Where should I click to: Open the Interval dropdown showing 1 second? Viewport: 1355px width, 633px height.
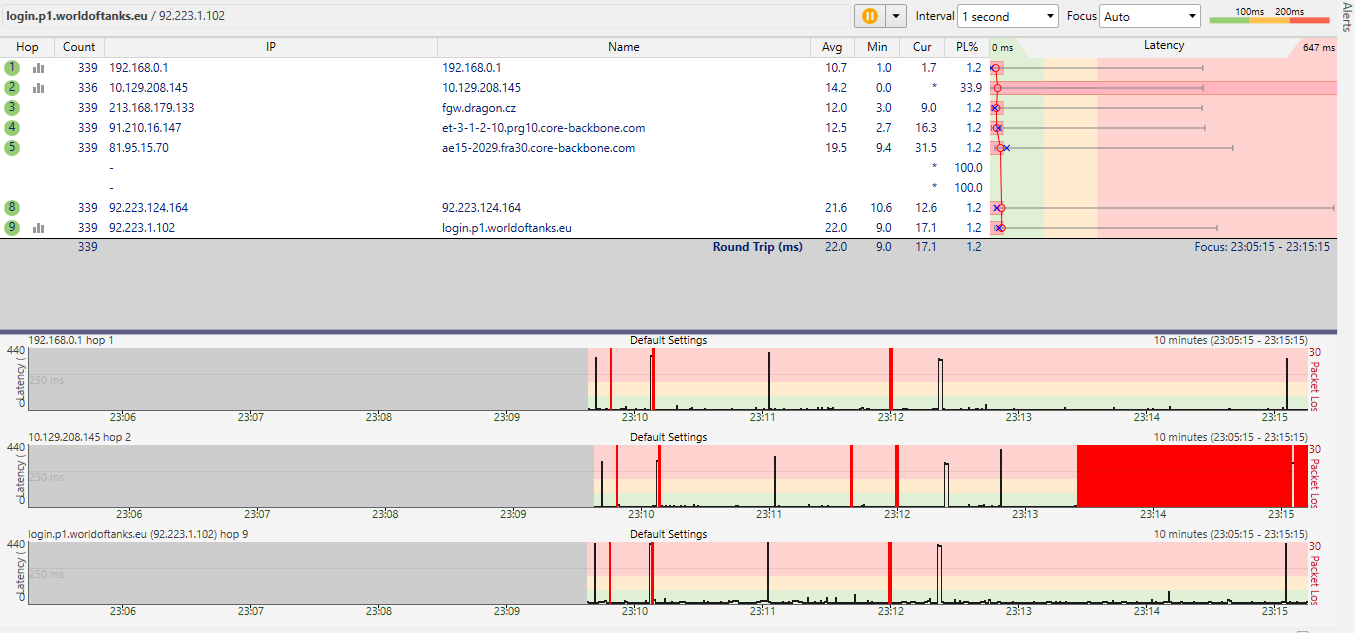coord(1007,16)
